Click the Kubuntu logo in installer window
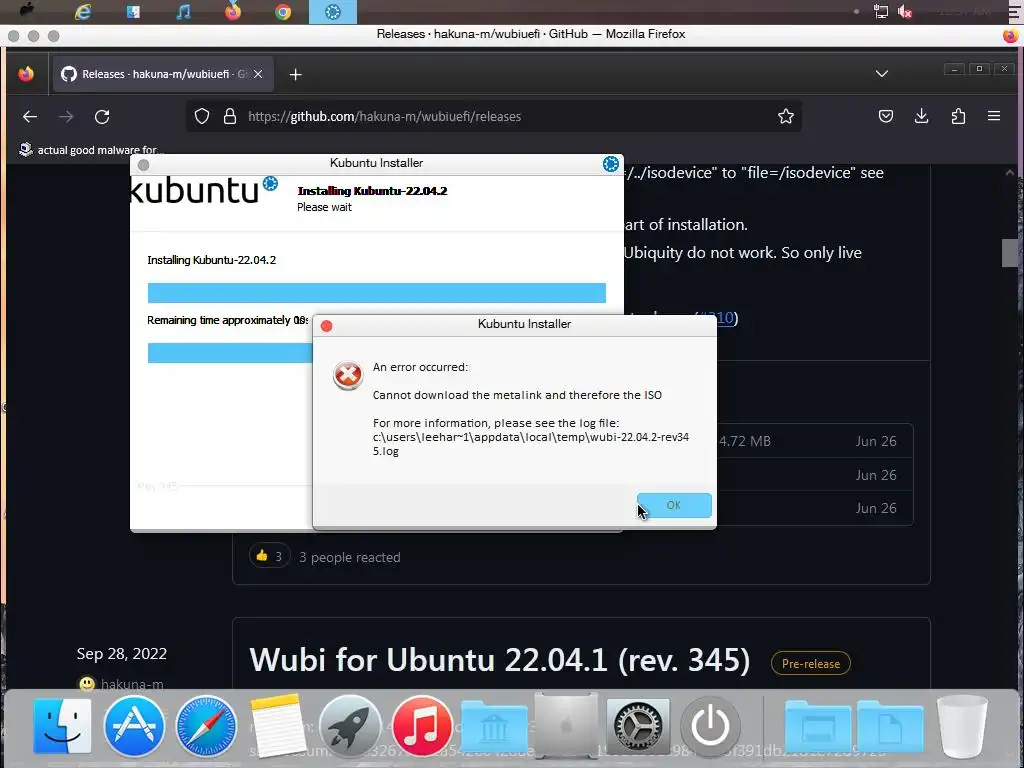The image size is (1024, 768). [x=204, y=190]
